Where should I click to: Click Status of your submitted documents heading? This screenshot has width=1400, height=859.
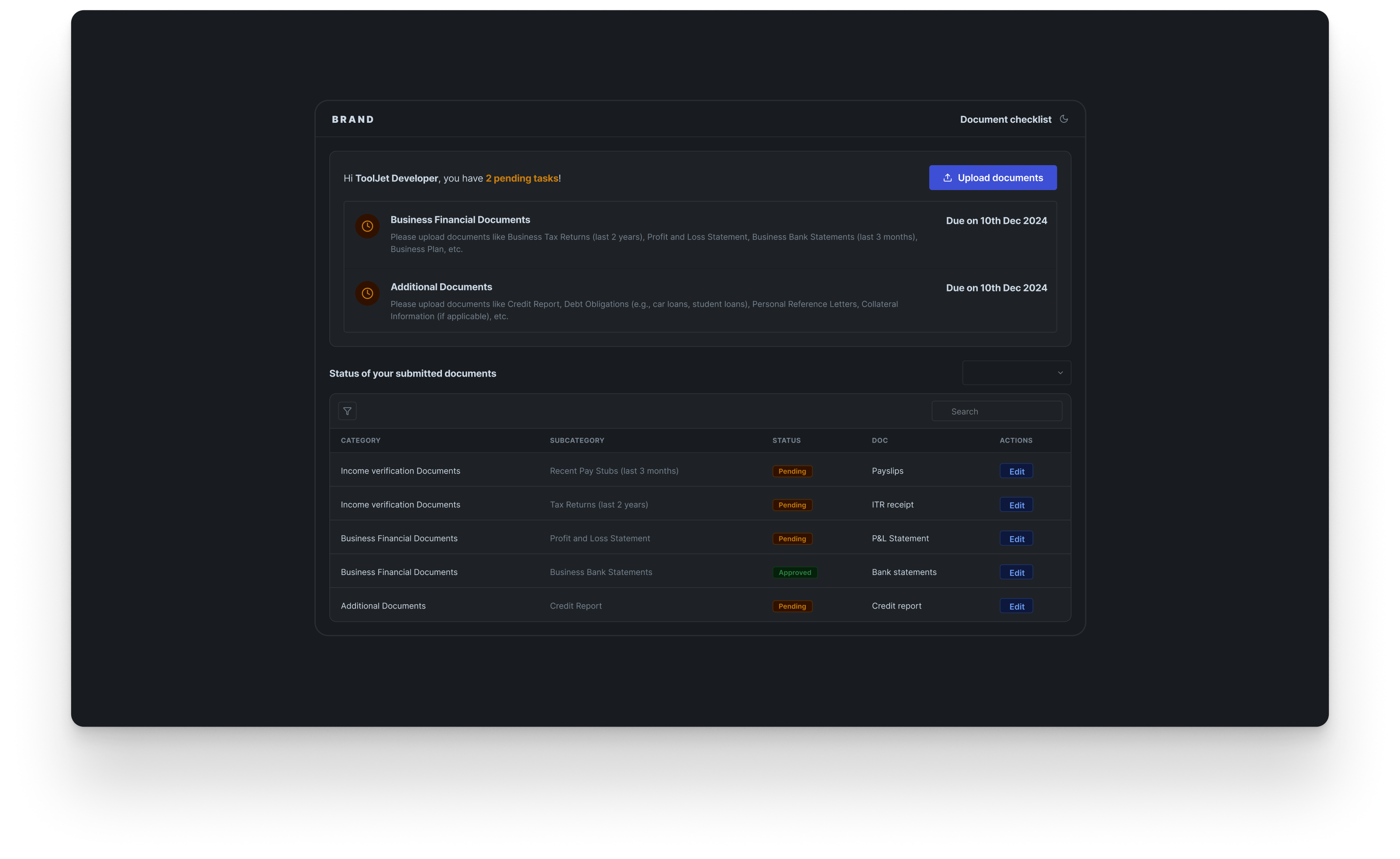tap(413, 374)
